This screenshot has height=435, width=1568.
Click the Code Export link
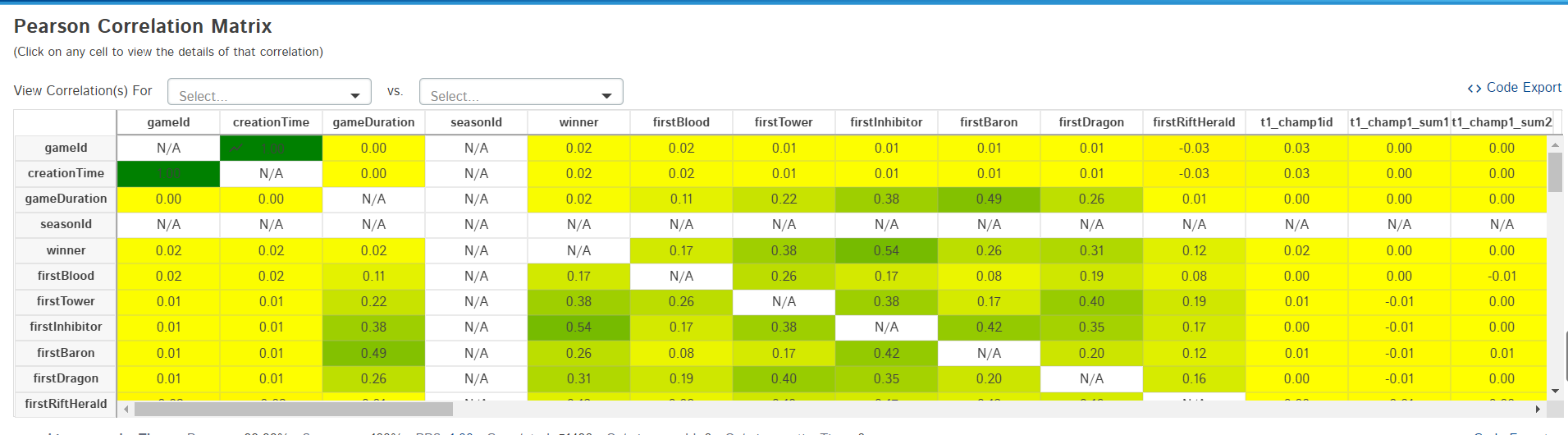1524,87
